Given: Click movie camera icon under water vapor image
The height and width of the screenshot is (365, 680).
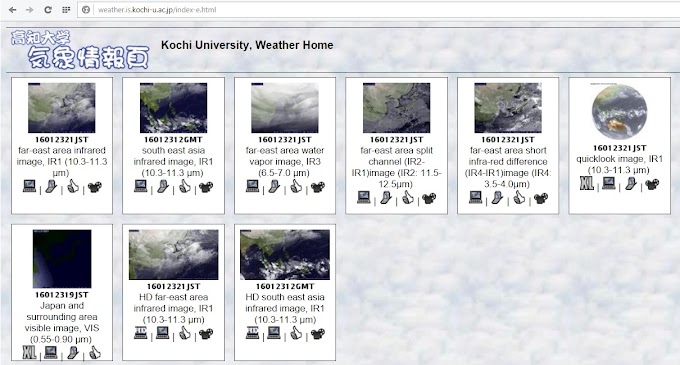Looking at the screenshot, I should [x=318, y=187].
